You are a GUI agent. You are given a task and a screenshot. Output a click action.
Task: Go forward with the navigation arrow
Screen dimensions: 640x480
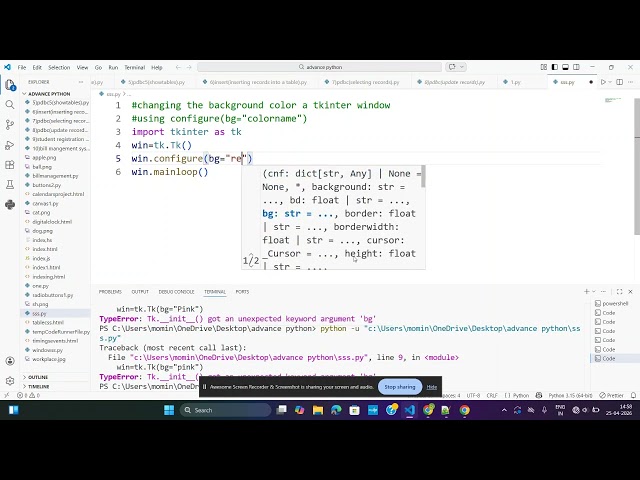[189, 67]
